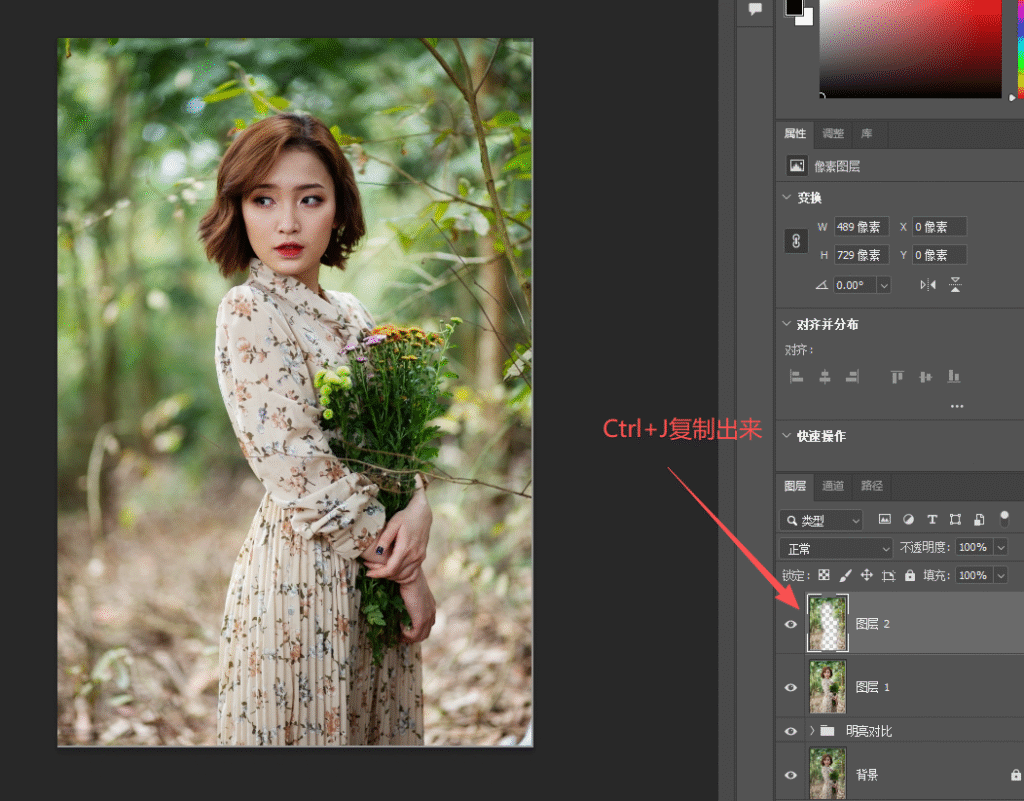Lock all layer attributes
Viewport: 1024px width, 801px height.
coord(910,575)
